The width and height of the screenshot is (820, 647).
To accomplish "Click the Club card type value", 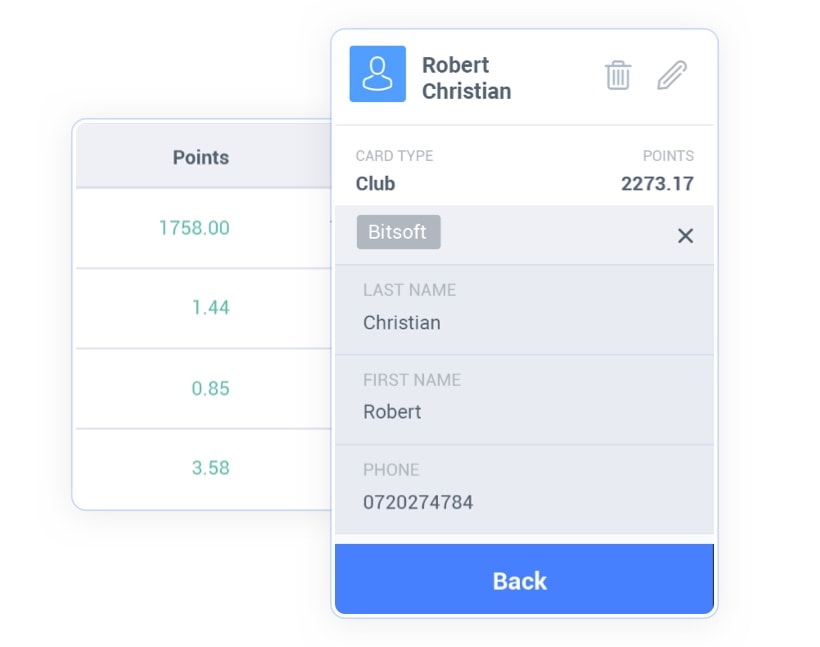I will coord(375,184).
